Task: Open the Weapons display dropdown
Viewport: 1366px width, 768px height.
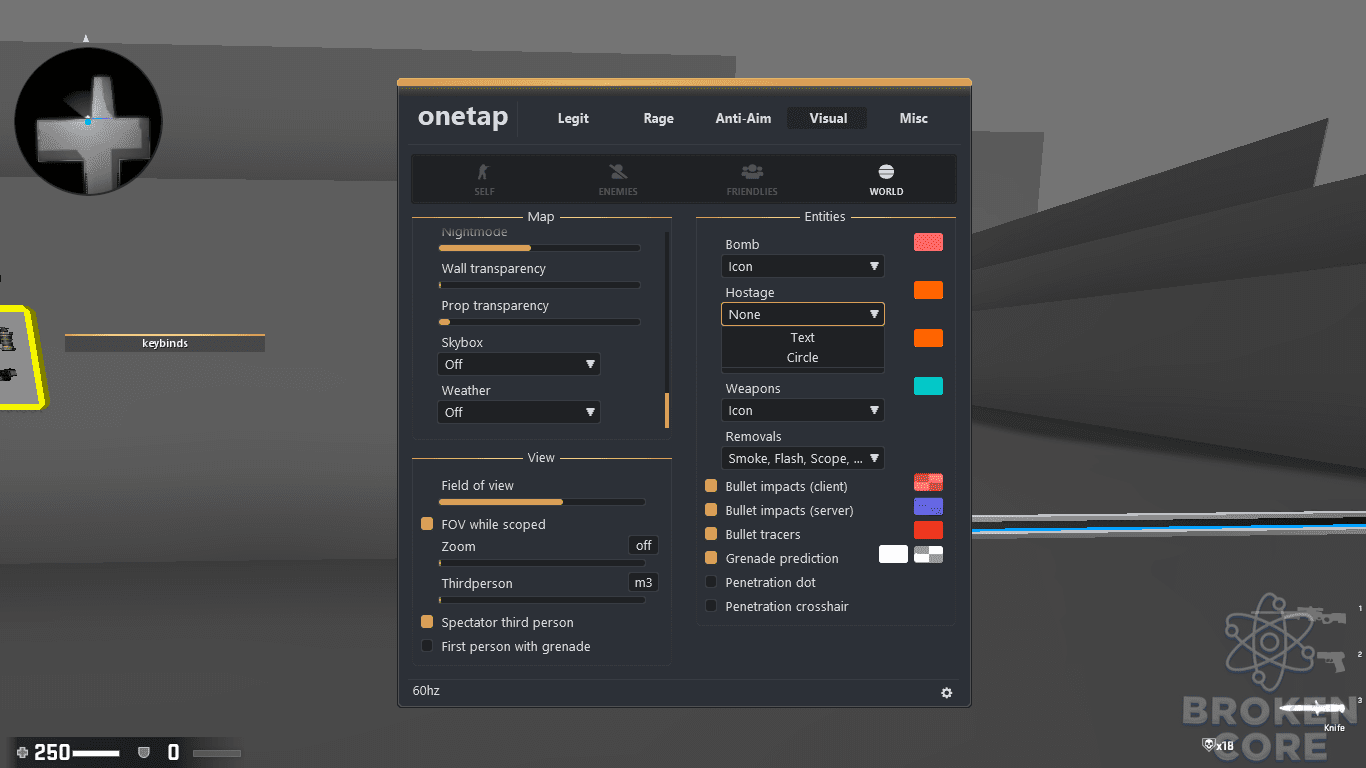Action: pos(803,410)
